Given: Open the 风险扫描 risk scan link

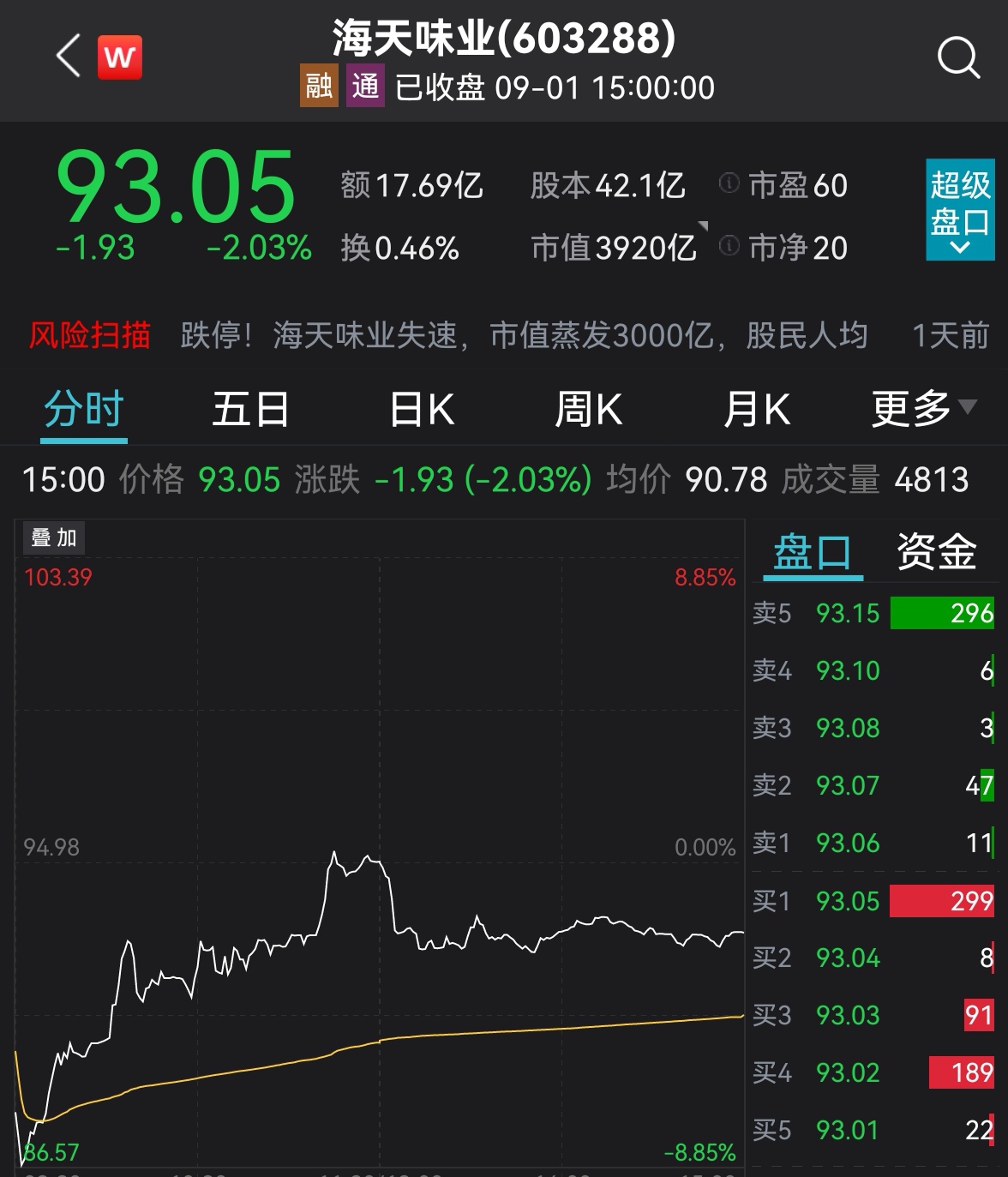Looking at the screenshot, I should pyautogui.click(x=90, y=335).
